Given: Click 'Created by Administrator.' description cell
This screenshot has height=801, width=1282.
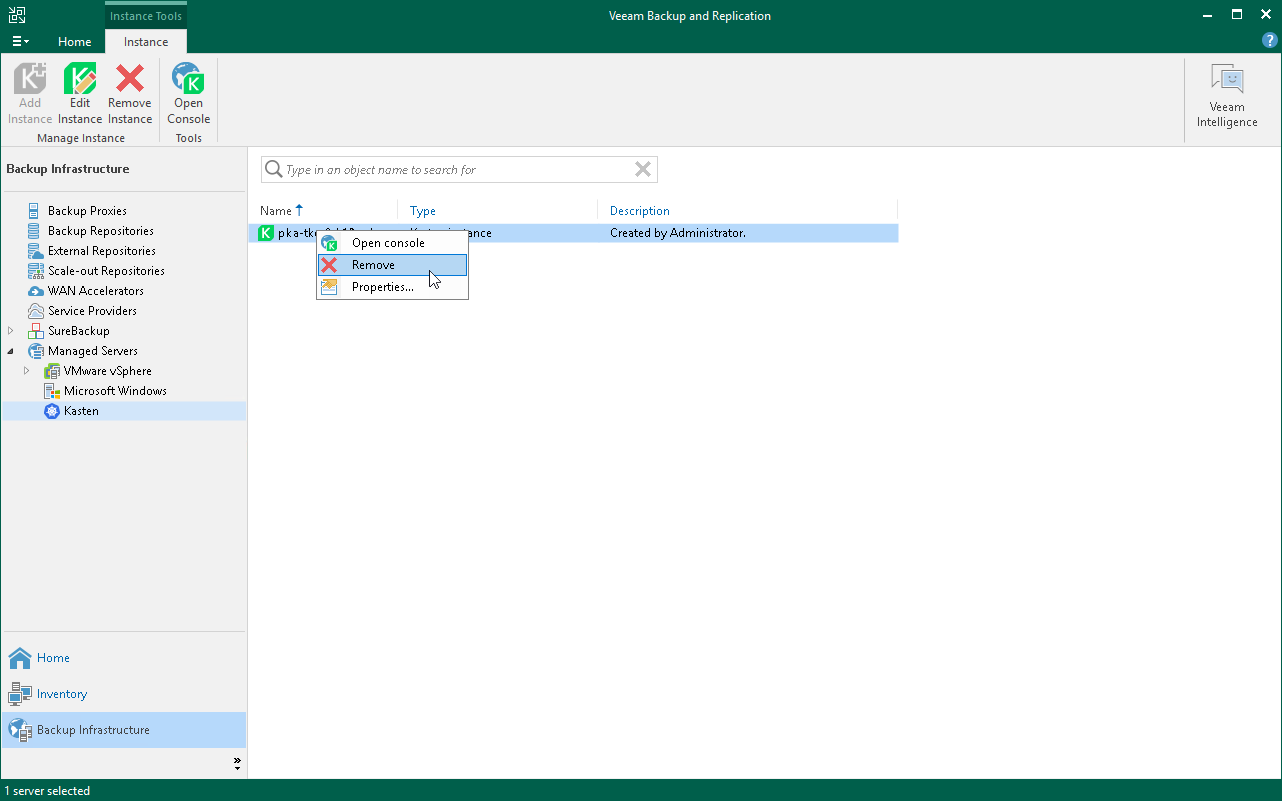Looking at the screenshot, I should point(678,233).
